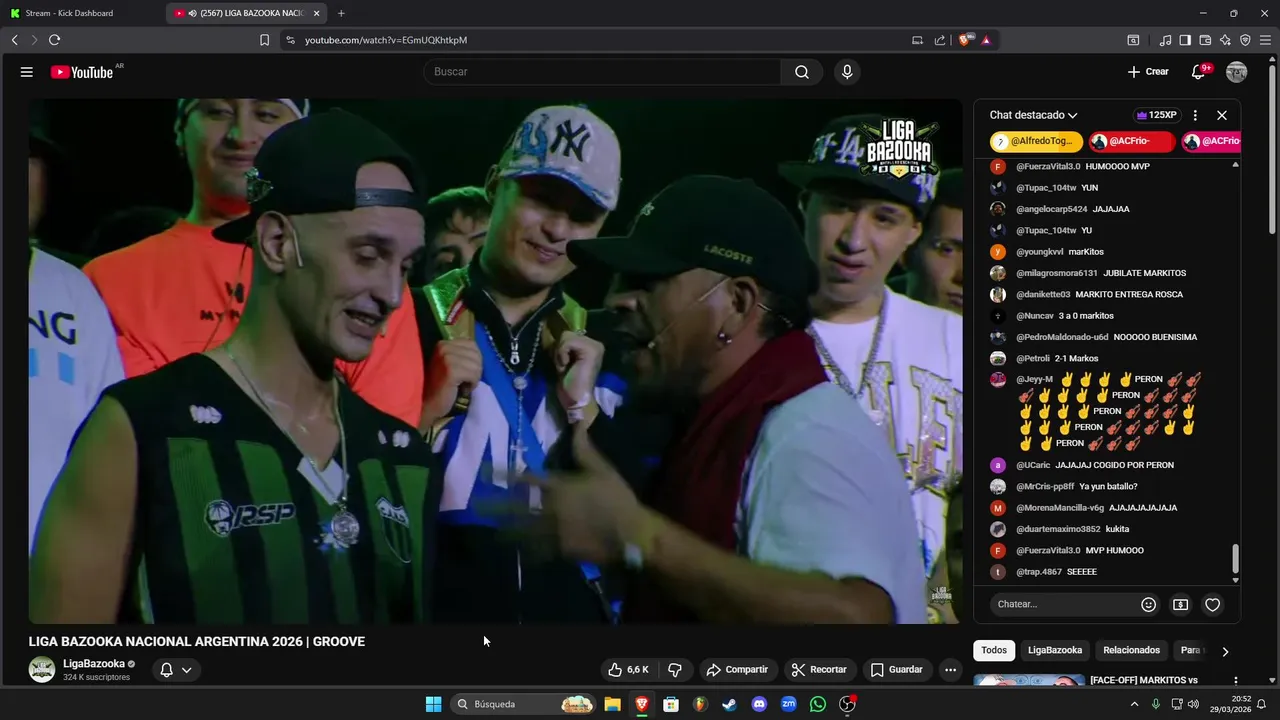Open FACE-OFF MARKITOS recommended video

[1144, 680]
